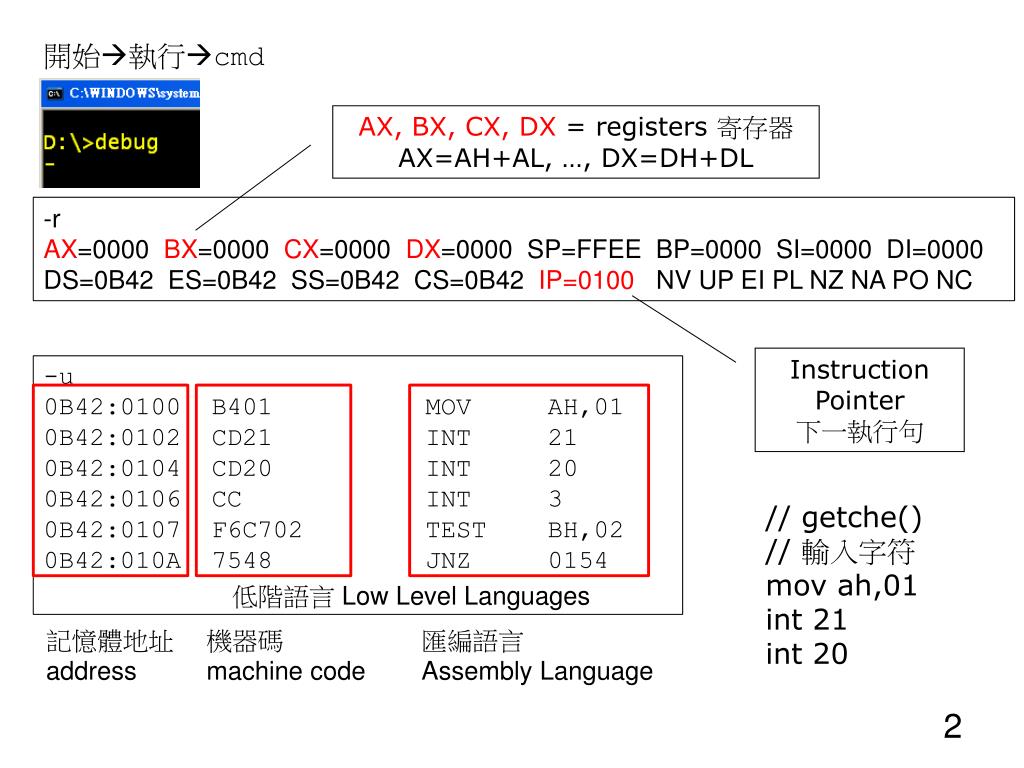Click the registers 寄存器 heading text
The width and height of the screenshot is (1024, 768).
coord(695,127)
